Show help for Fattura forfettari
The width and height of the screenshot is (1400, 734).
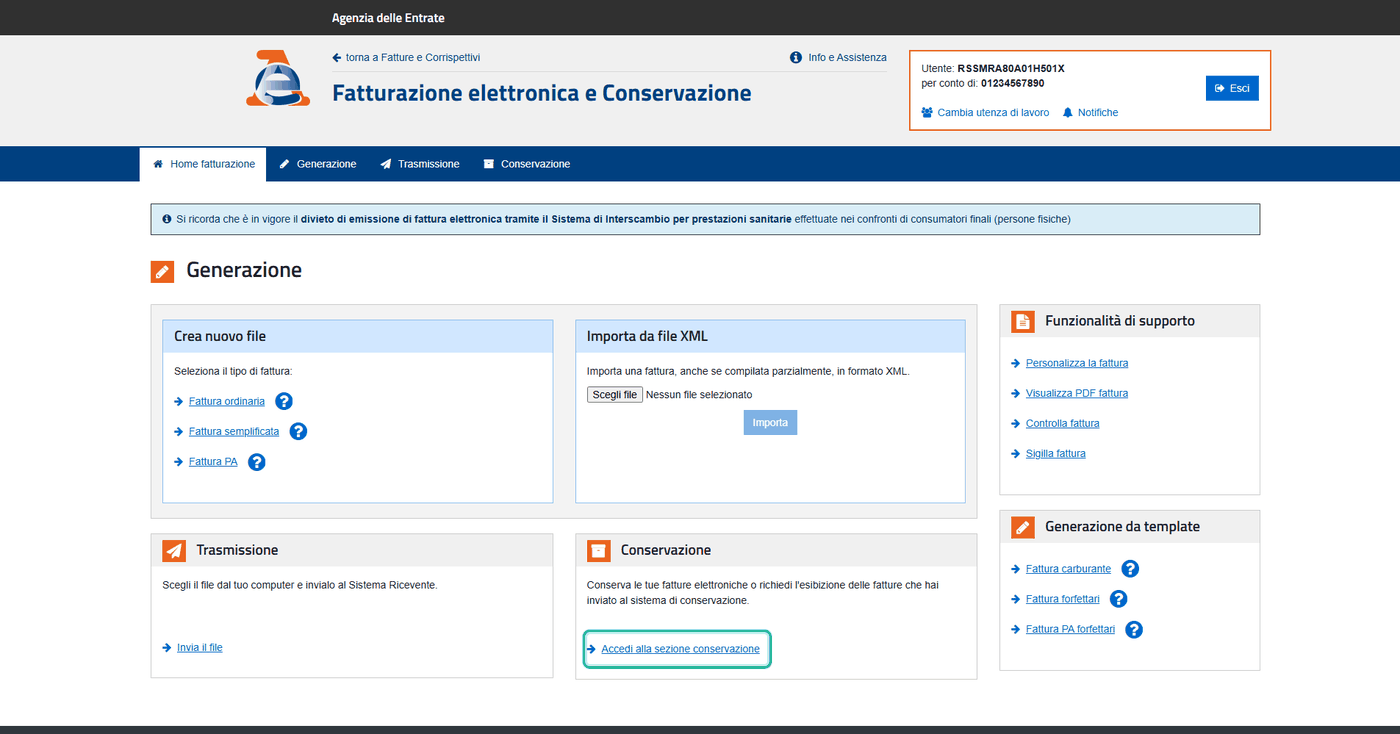click(x=1119, y=599)
